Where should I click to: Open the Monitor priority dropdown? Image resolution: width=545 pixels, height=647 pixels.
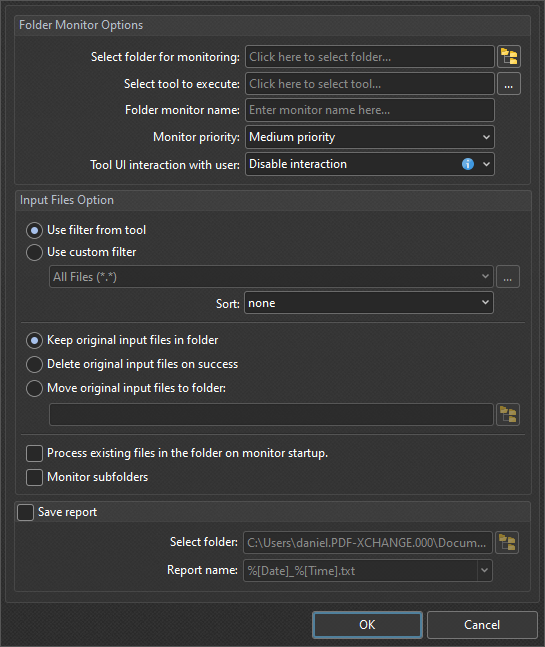tap(370, 137)
